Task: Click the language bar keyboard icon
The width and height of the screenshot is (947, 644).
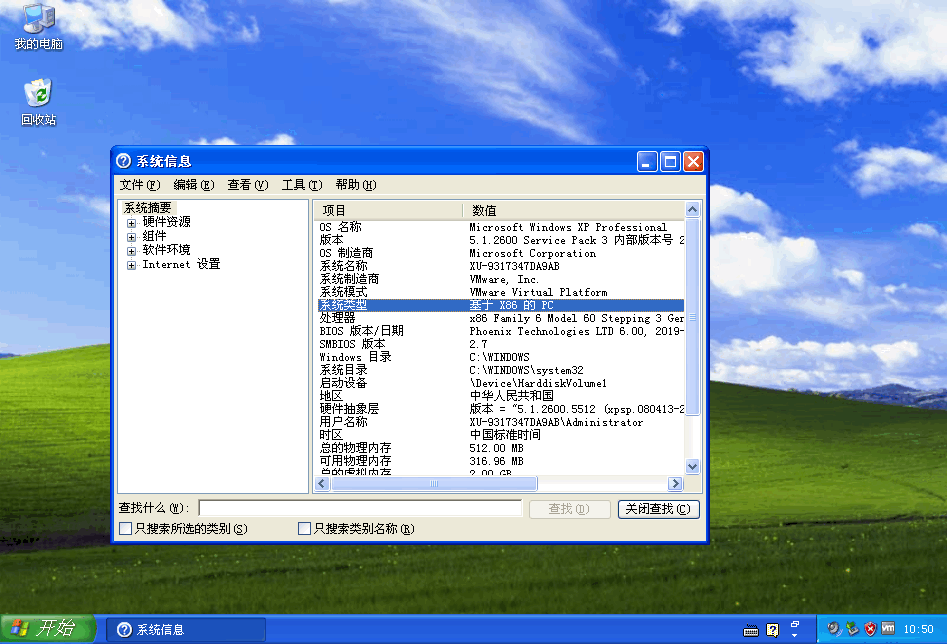Action: (751, 630)
